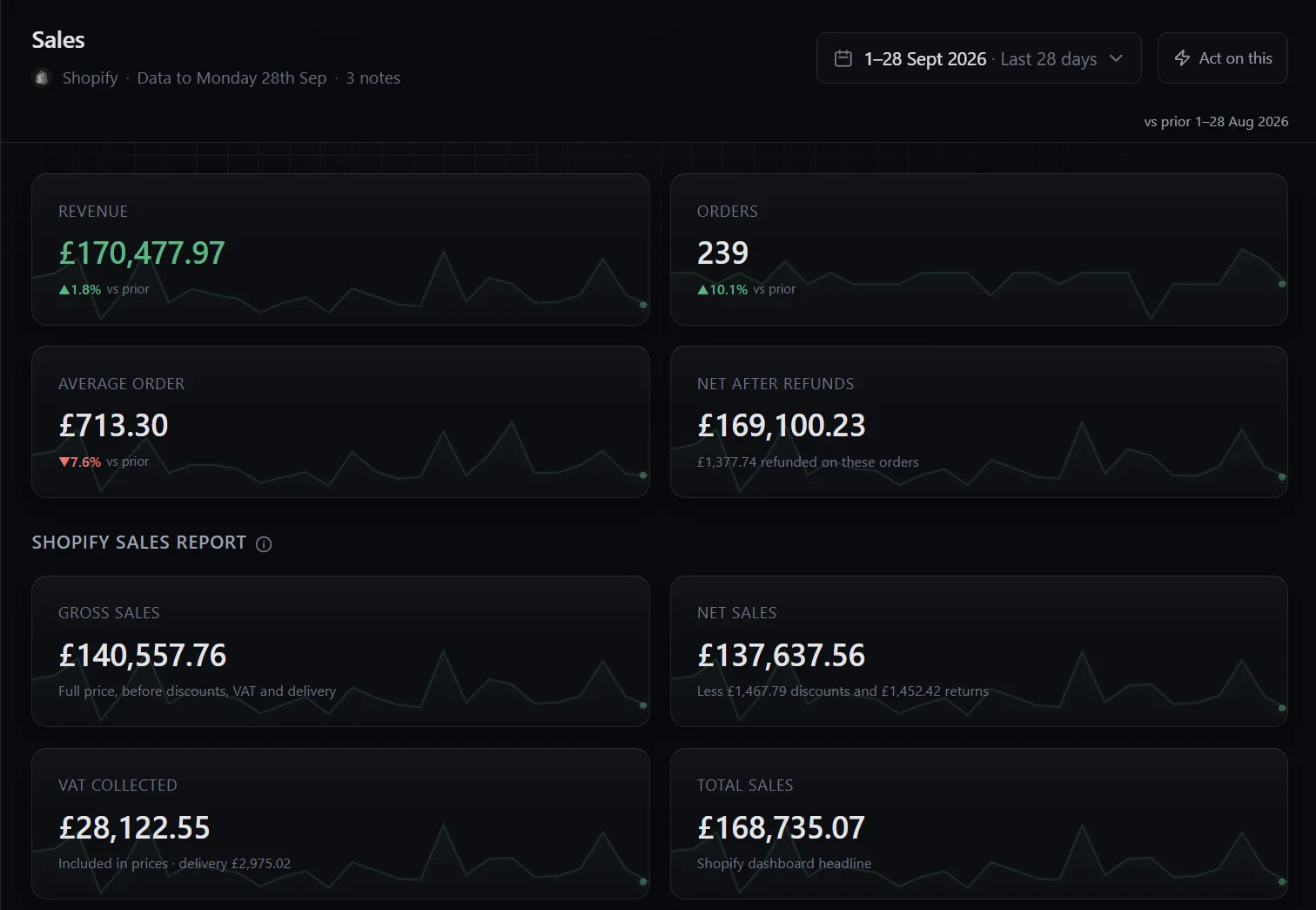Screen dimensions: 1316x910
Task: Click the Act on this button
Action: [1222, 58]
